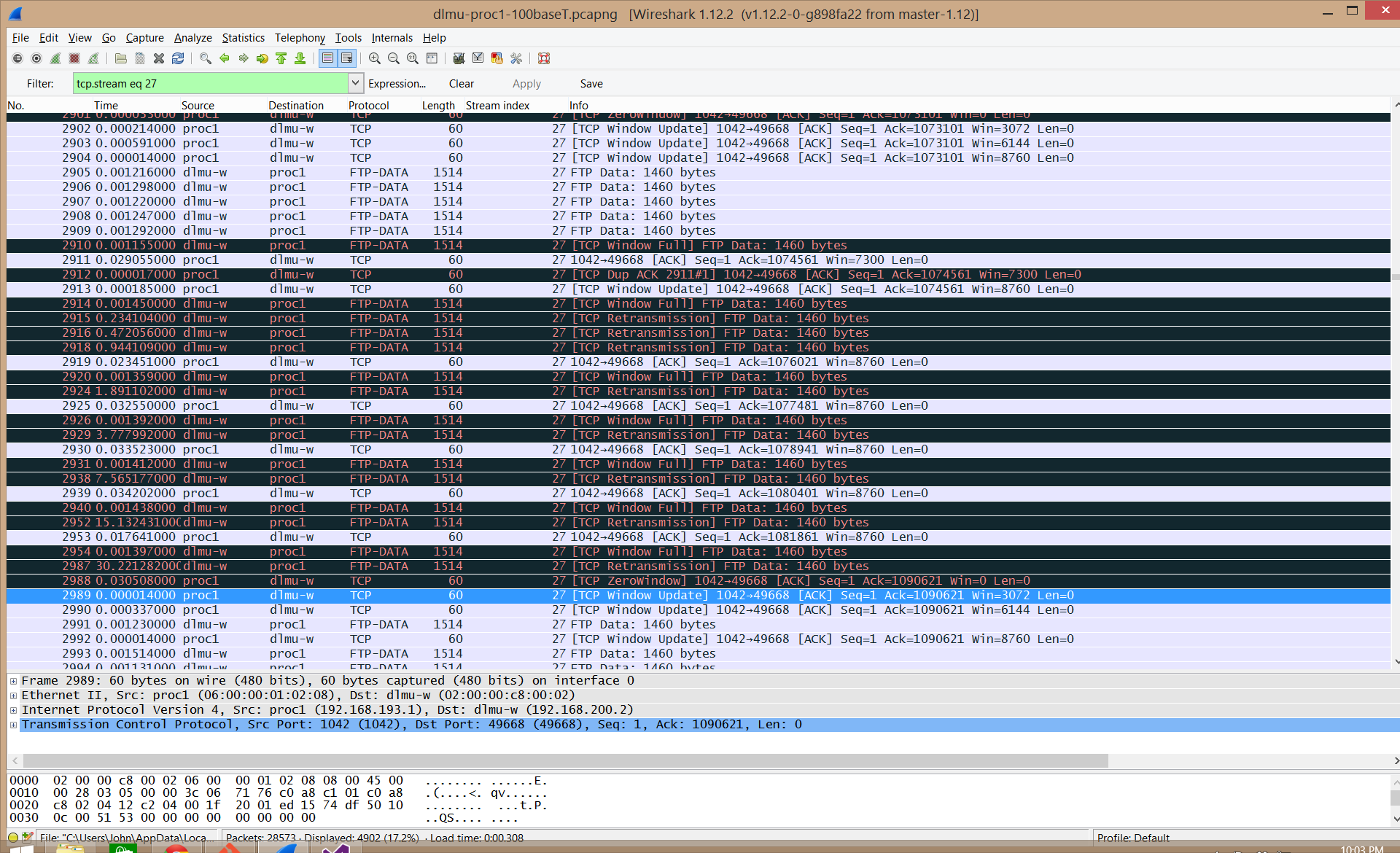
Task: Clear the display filter
Action: (461, 84)
